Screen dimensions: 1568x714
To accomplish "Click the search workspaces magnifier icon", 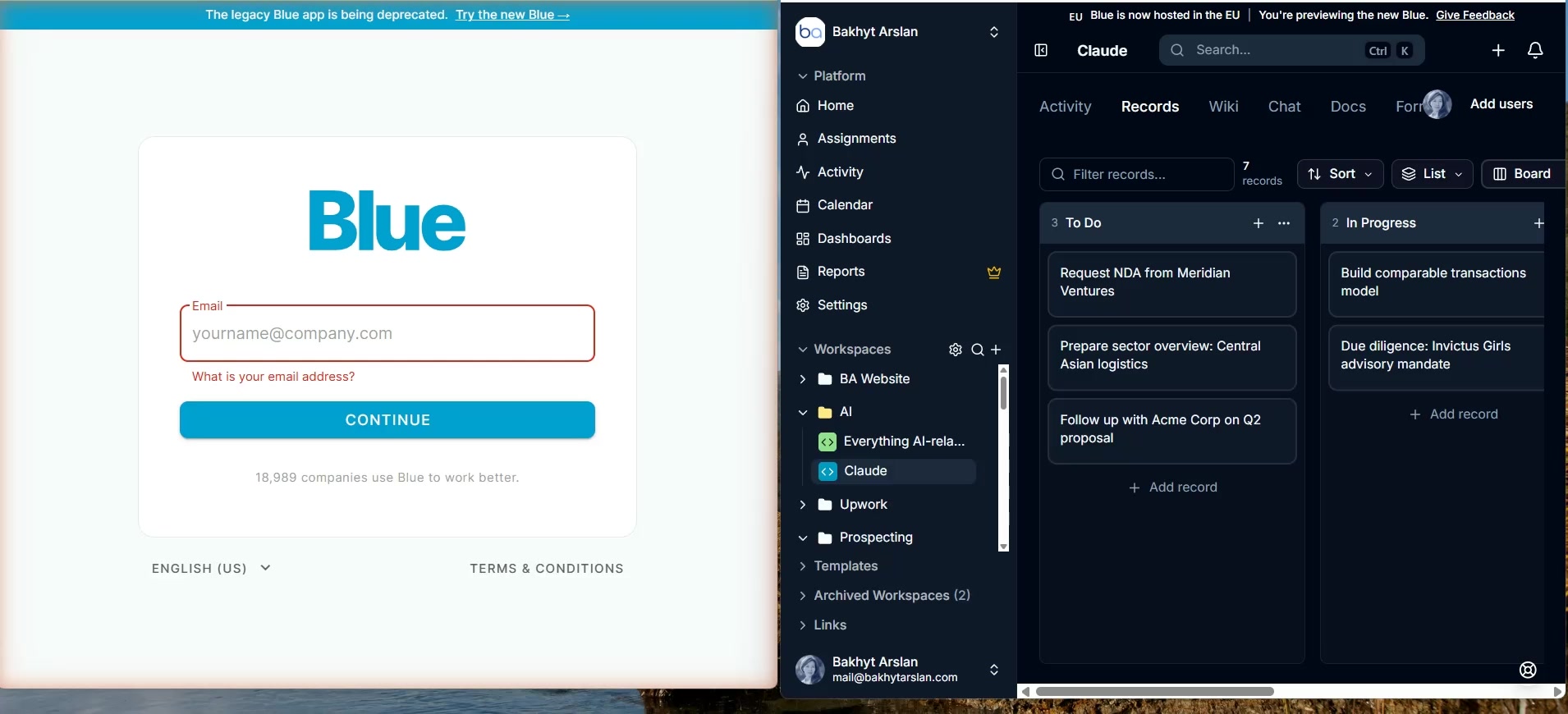I will click(977, 350).
